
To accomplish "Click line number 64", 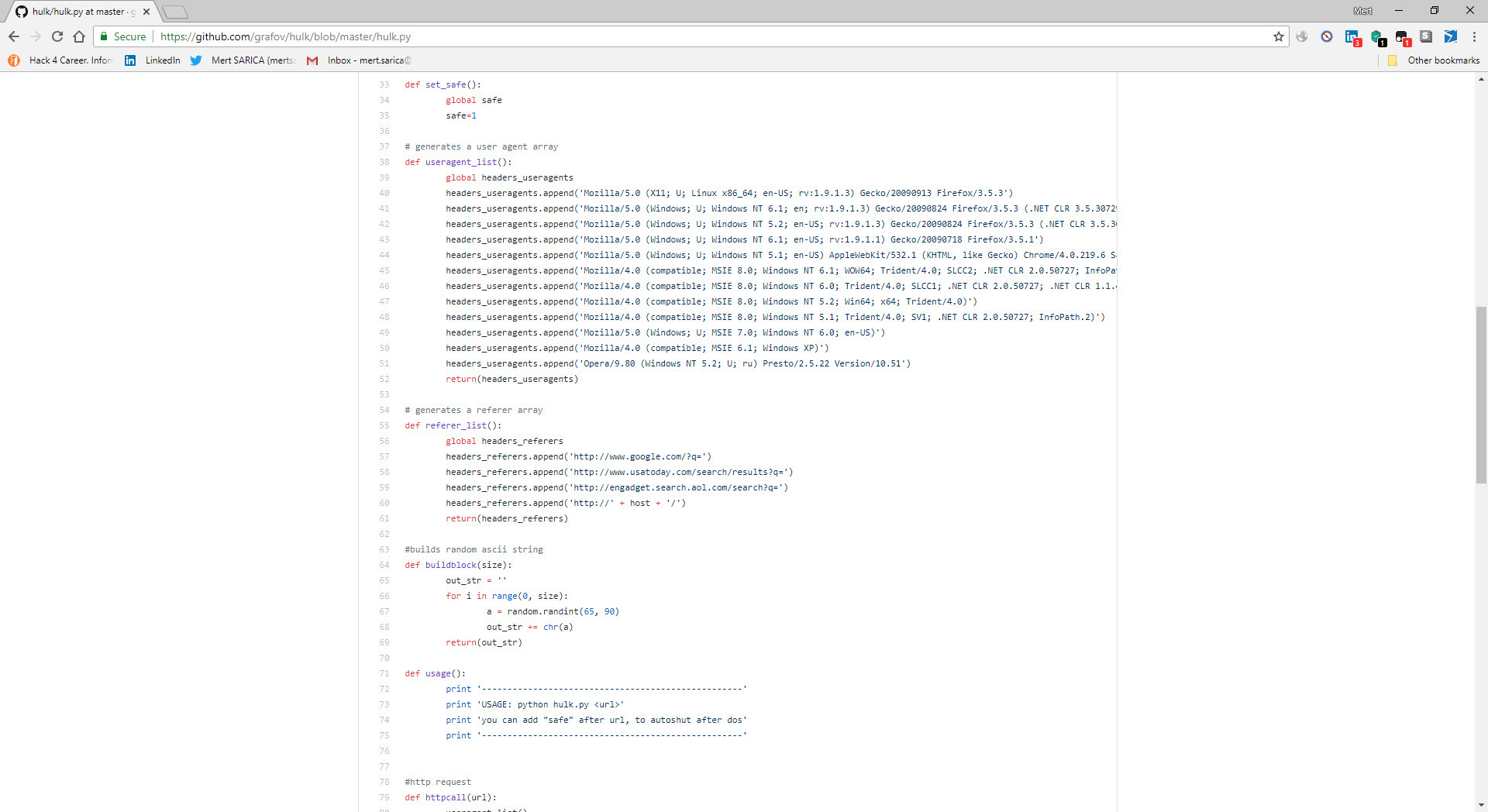I will [x=384, y=565].
